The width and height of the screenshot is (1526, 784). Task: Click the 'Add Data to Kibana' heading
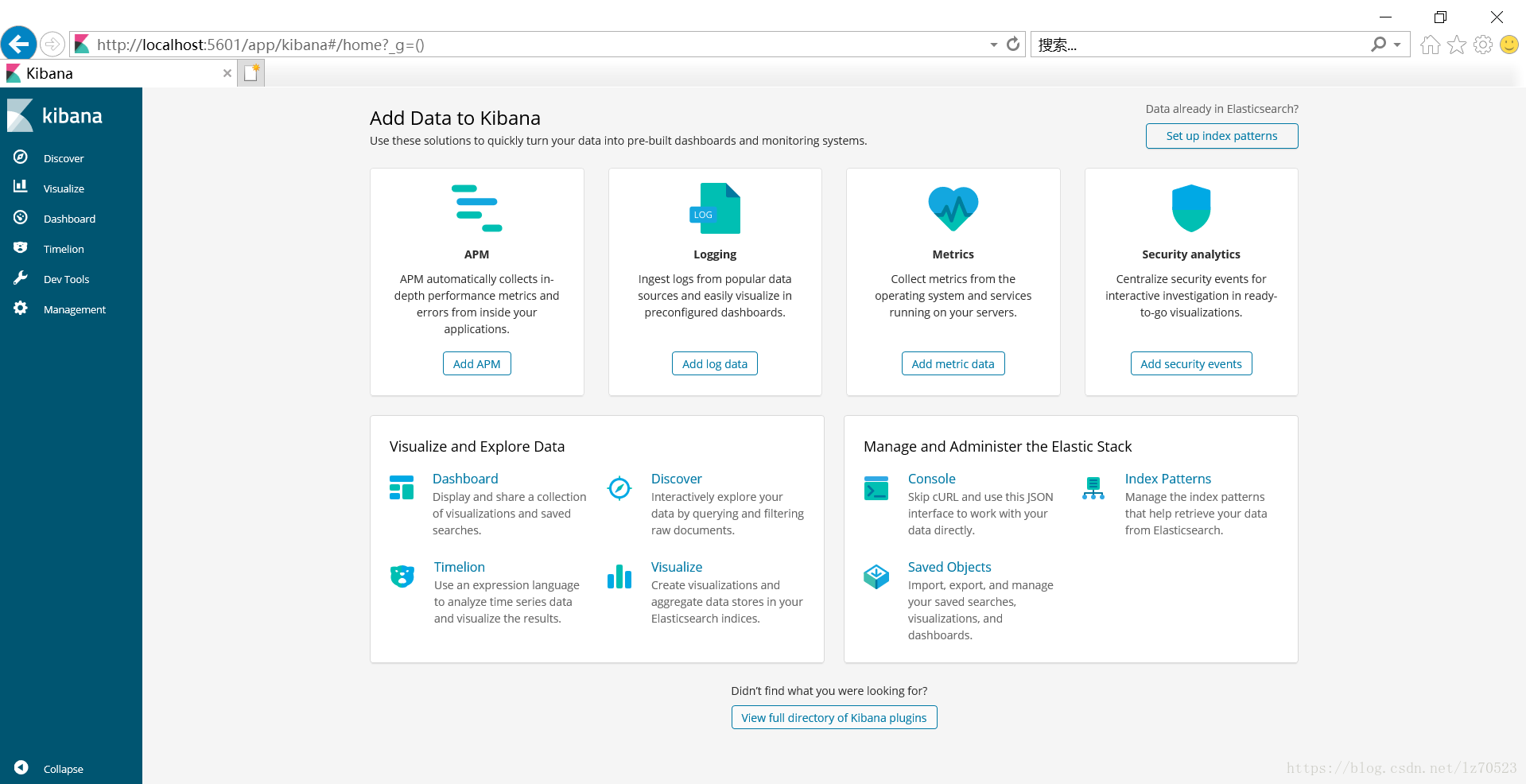455,118
